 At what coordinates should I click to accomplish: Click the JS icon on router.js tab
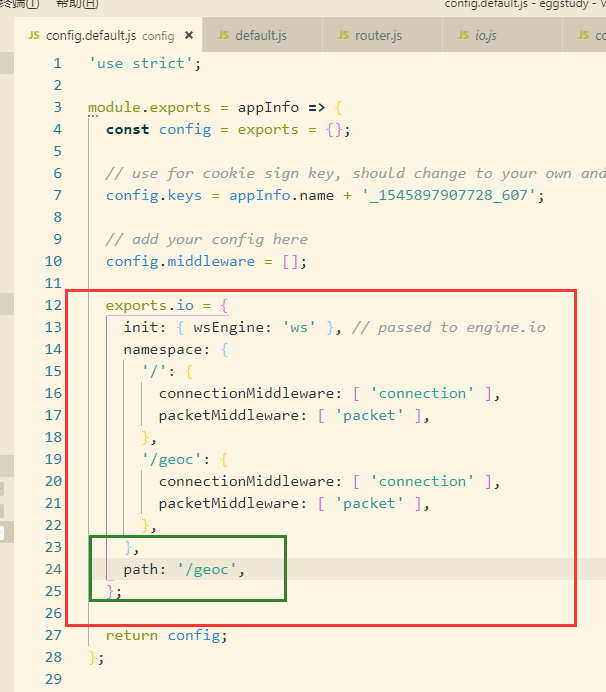343,35
